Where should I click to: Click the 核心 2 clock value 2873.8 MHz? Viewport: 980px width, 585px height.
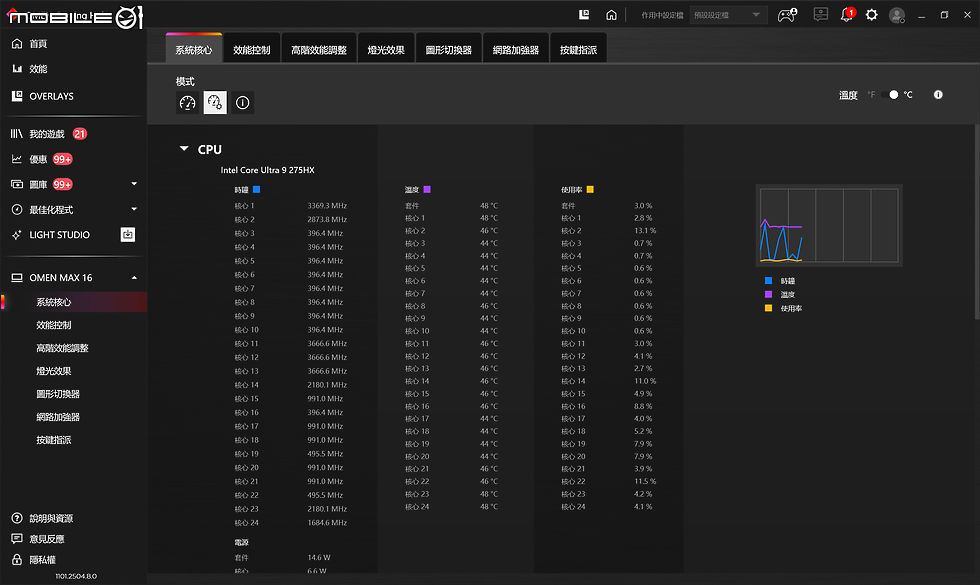[x=327, y=219]
